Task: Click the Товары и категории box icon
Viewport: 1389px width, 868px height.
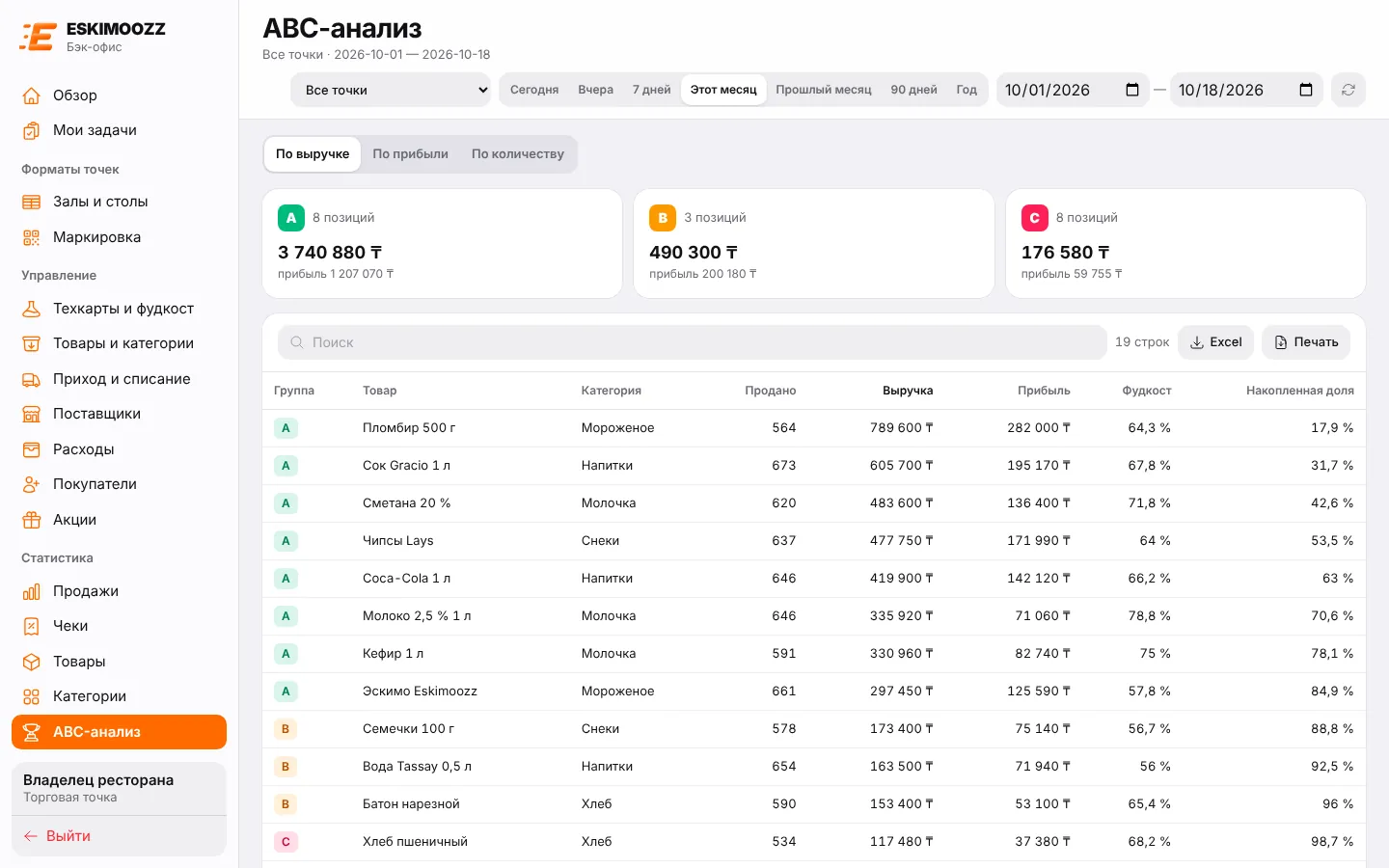Action: tap(32, 343)
